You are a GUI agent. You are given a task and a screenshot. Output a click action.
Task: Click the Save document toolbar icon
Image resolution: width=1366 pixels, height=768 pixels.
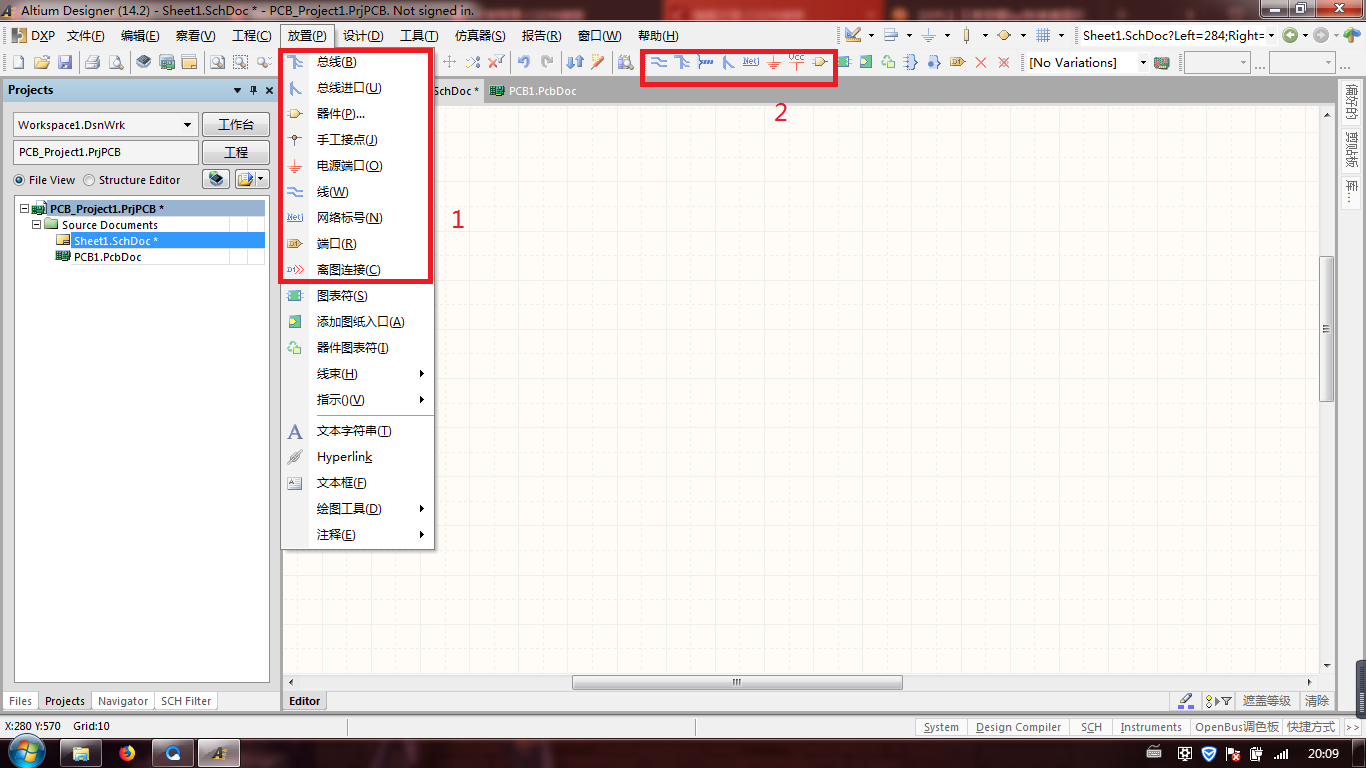tap(65, 62)
